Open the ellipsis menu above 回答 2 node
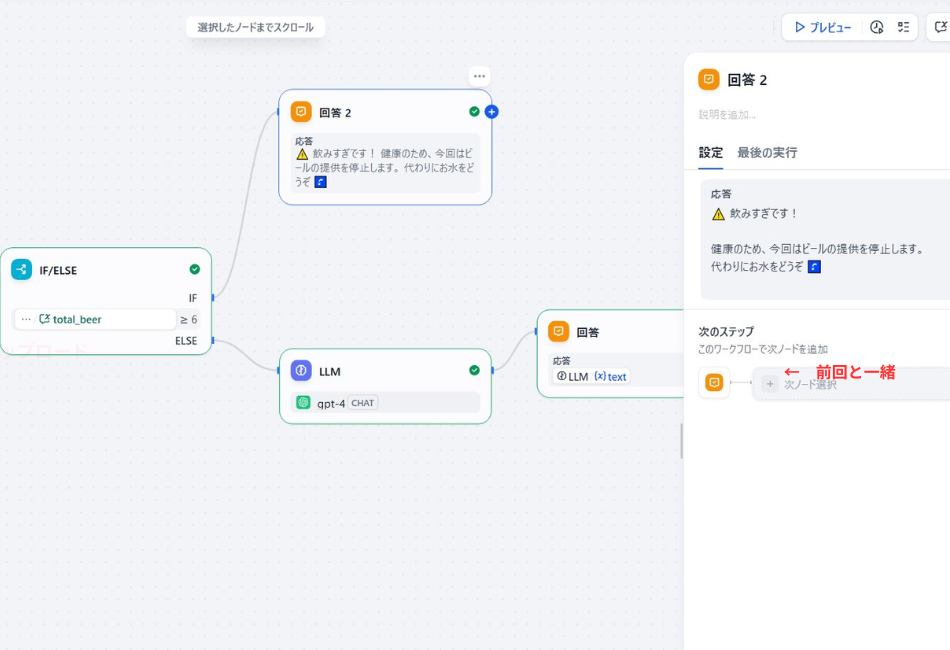Screen dimensions: 950x650 (x=479, y=75)
